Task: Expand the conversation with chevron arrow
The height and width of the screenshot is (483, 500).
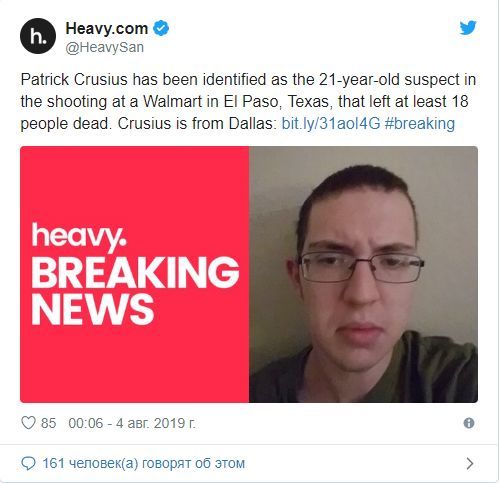Action: [470, 463]
